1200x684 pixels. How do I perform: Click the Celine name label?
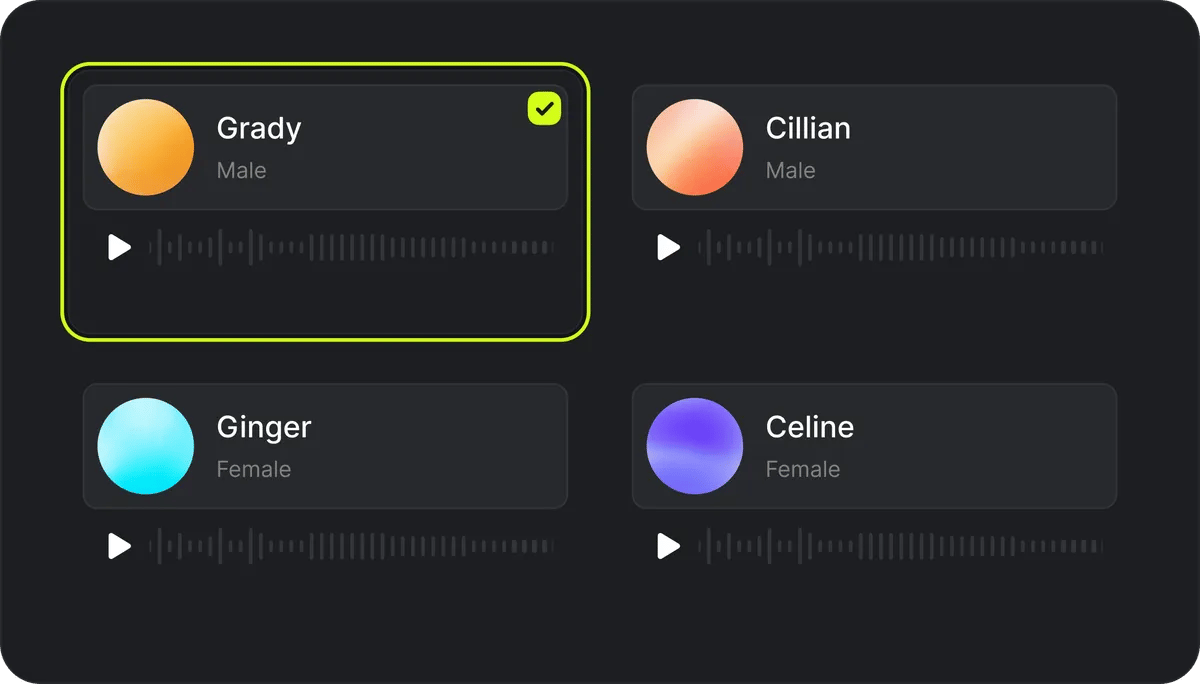pos(810,428)
